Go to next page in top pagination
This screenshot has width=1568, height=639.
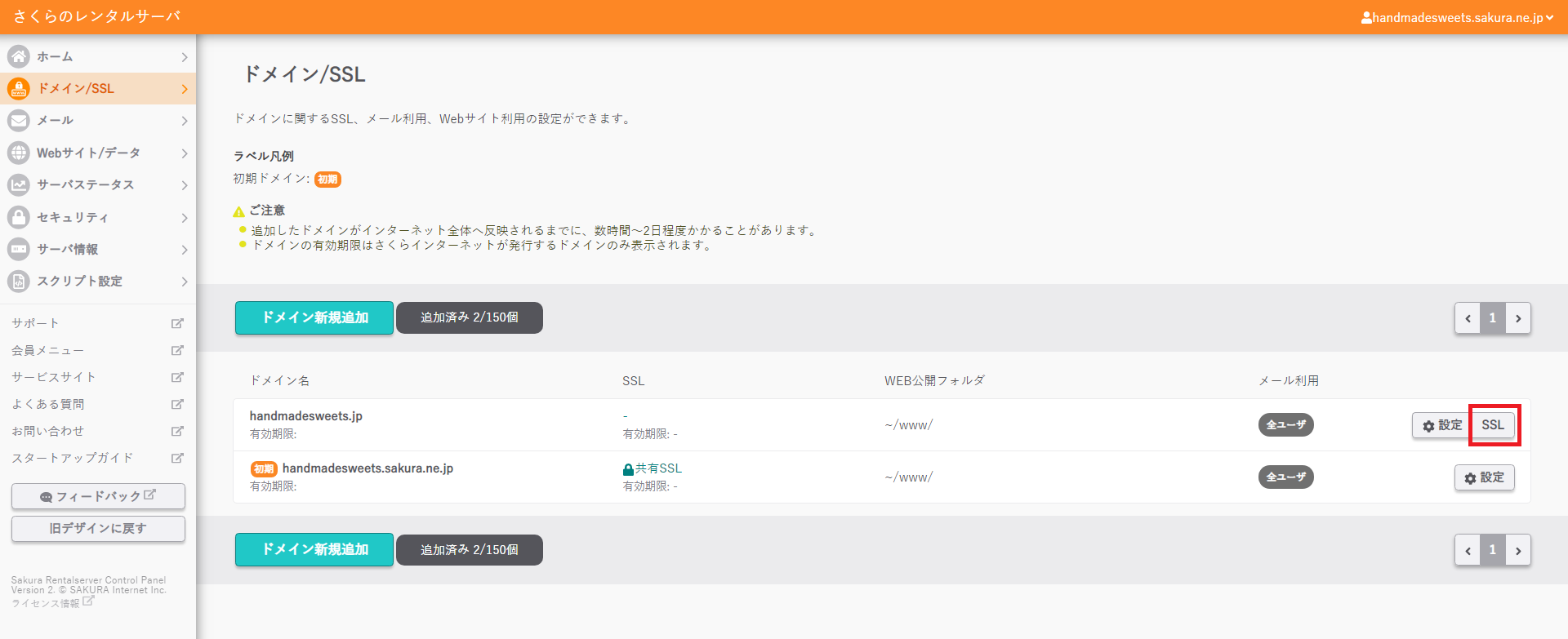coord(1518,318)
